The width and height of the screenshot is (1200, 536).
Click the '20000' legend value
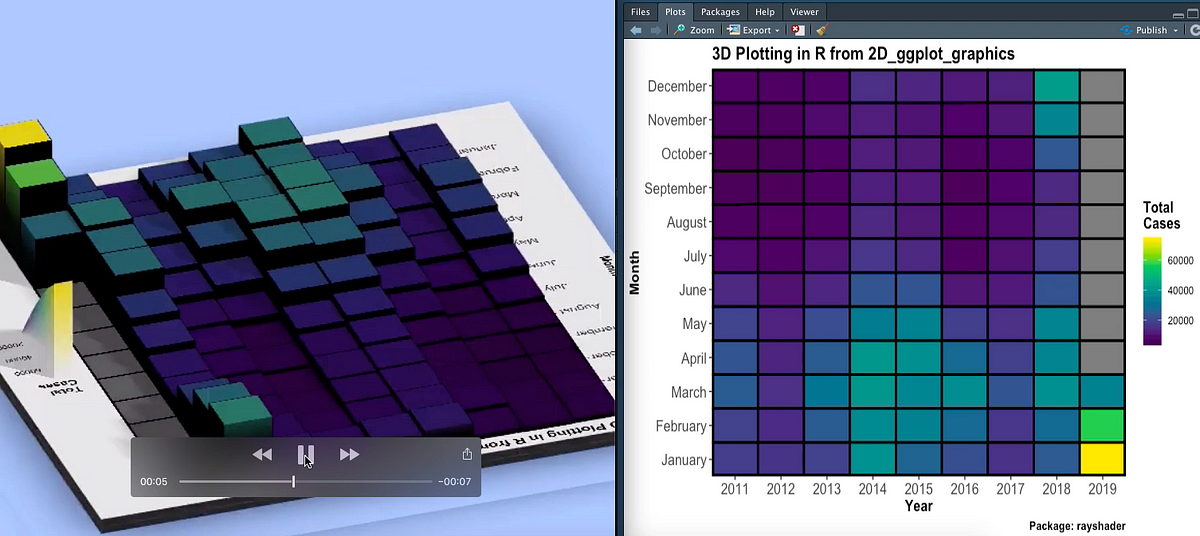(x=1180, y=320)
